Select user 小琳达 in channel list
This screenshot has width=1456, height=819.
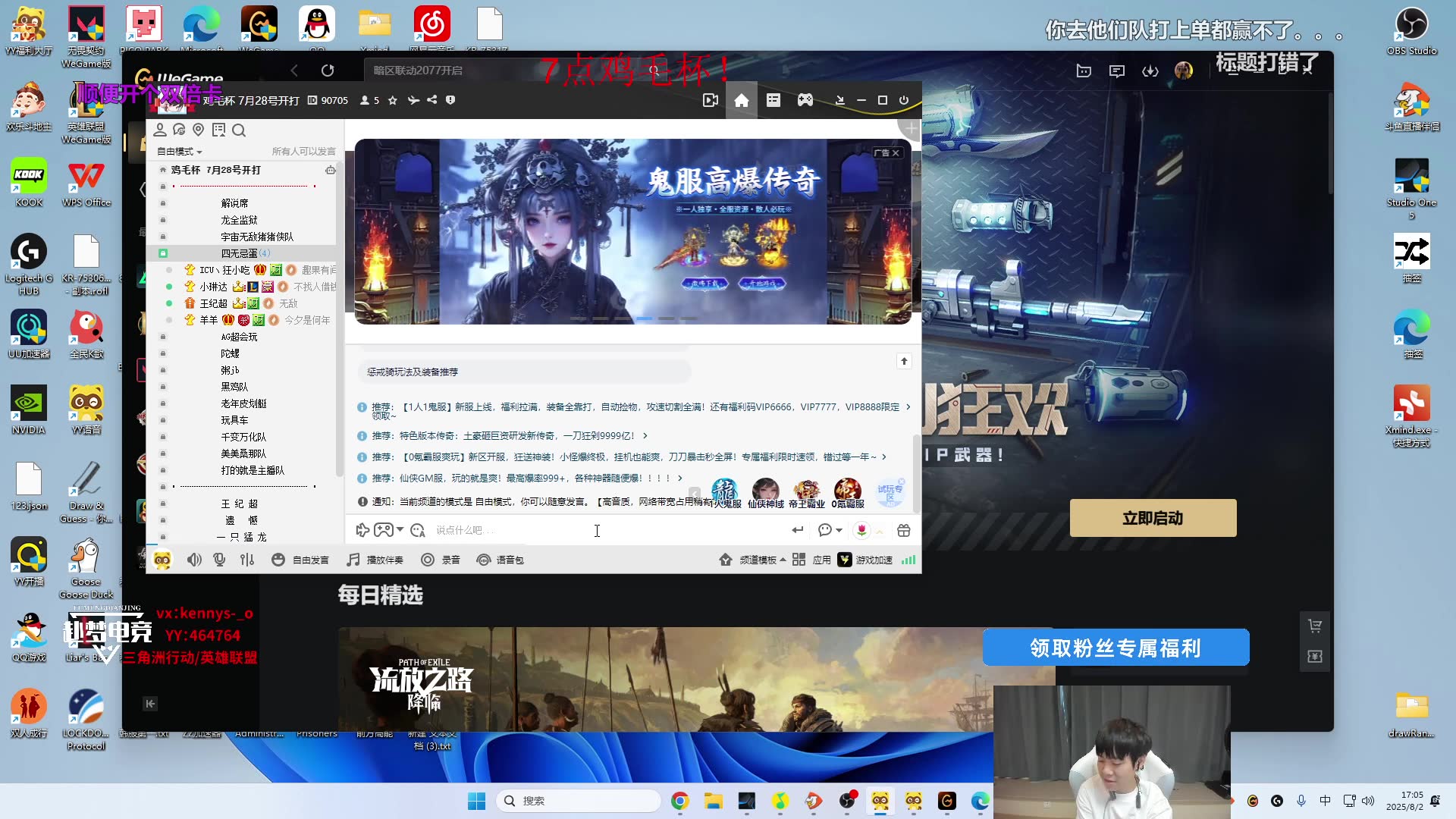point(213,287)
